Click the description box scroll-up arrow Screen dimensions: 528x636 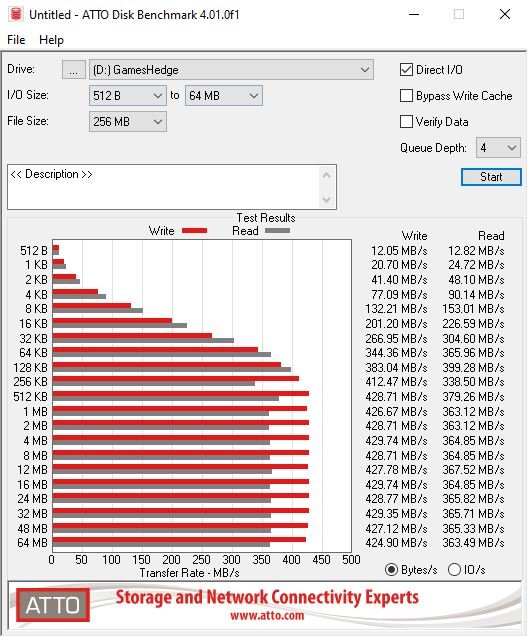[326, 176]
